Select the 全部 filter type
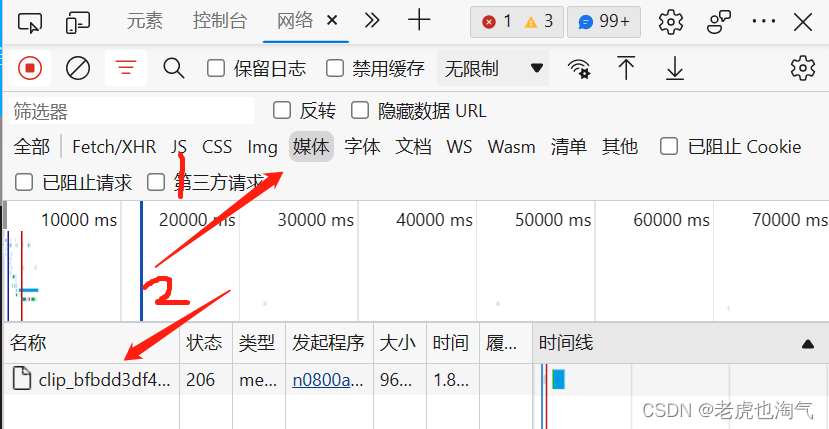The height and width of the screenshot is (429, 829). 32,147
